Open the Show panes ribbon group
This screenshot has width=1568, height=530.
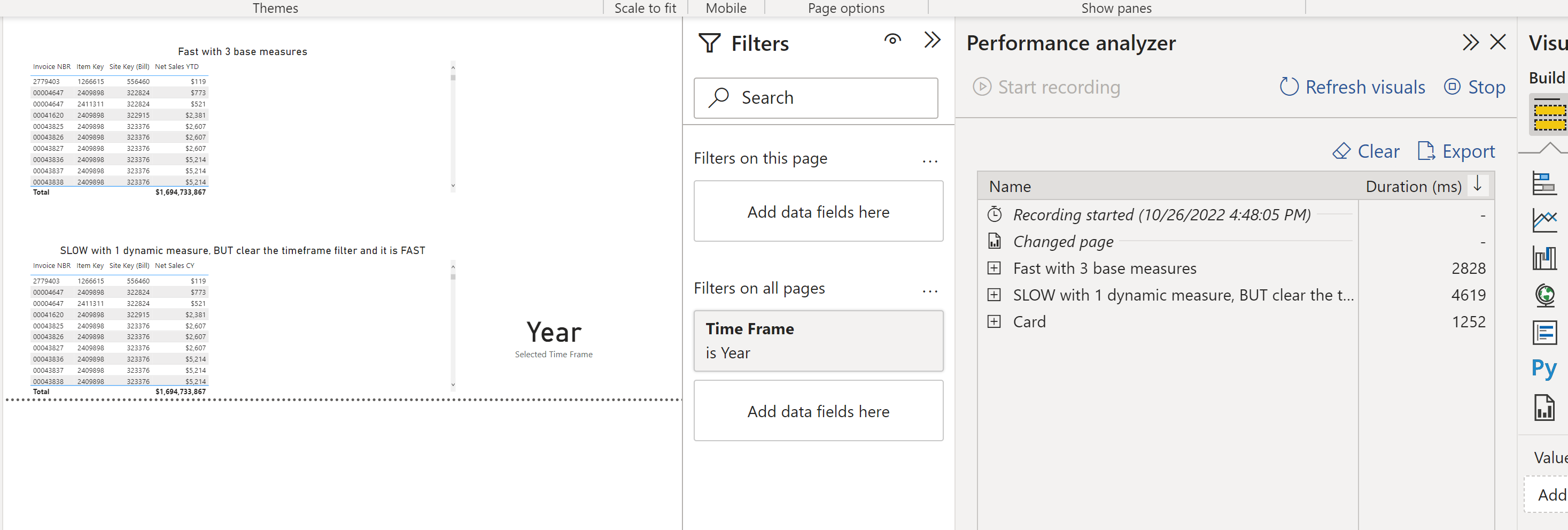(x=1116, y=8)
